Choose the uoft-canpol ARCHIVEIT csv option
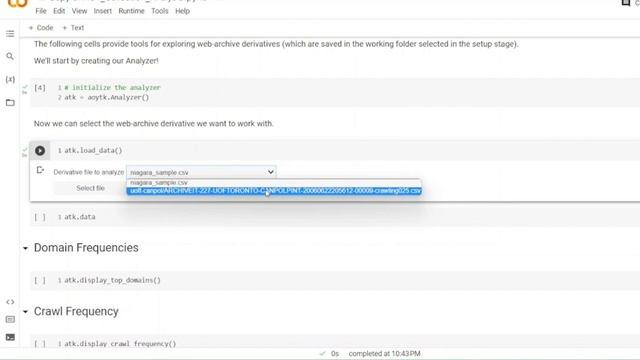The width and height of the screenshot is (640, 360). pyautogui.click(x=273, y=191)
